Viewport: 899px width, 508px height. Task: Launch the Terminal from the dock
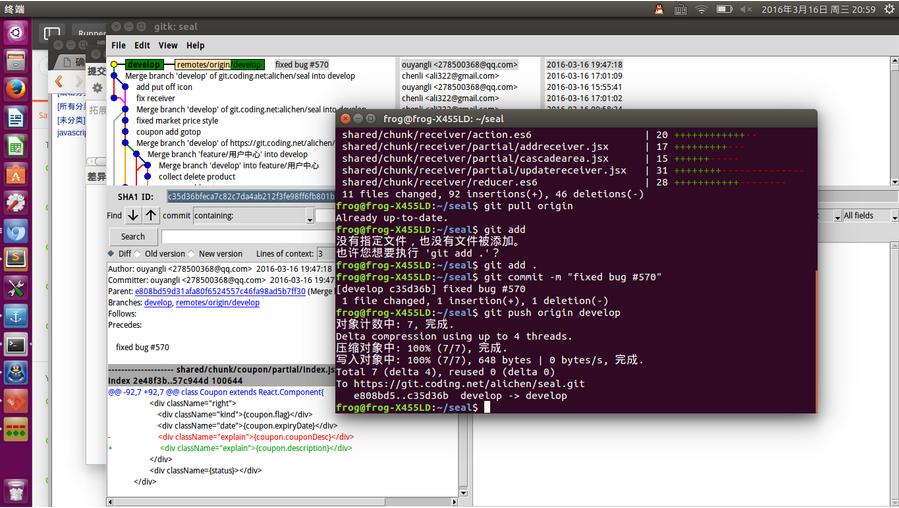(15, 345)
